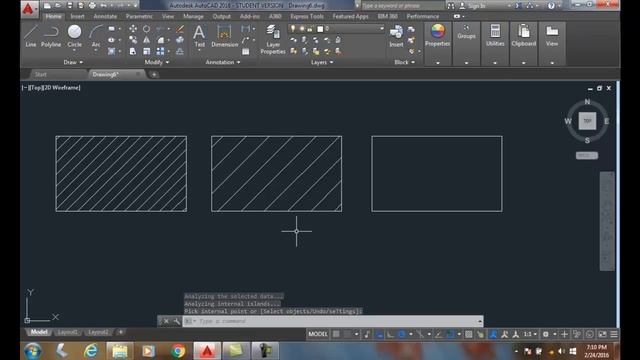Image resolution: width=640 pixels, height=360 pixels.
Task: Click the Scale tool icon
Action: 146,51
